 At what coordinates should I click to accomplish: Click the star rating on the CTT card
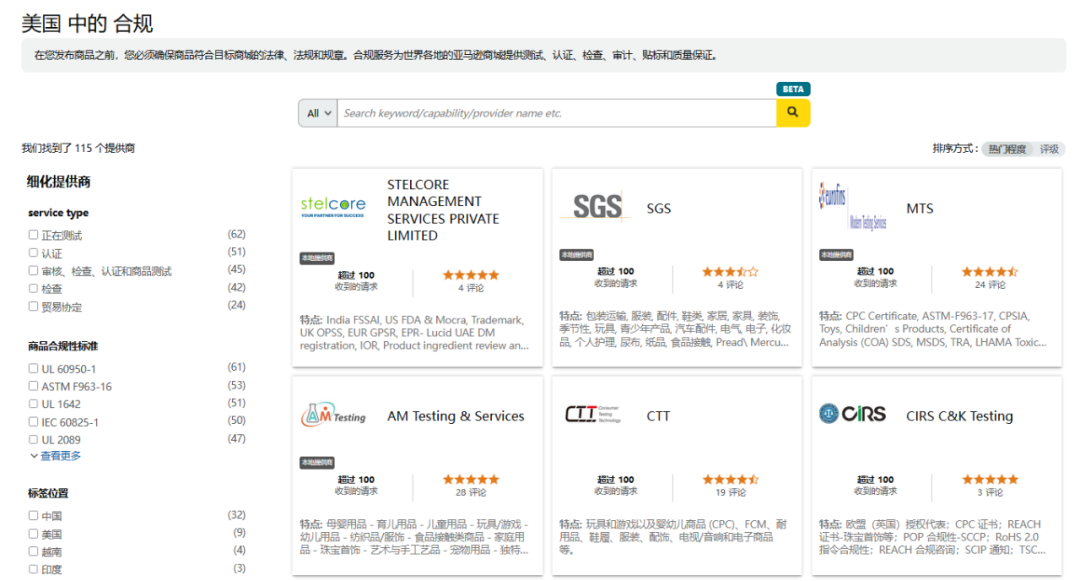730,480
